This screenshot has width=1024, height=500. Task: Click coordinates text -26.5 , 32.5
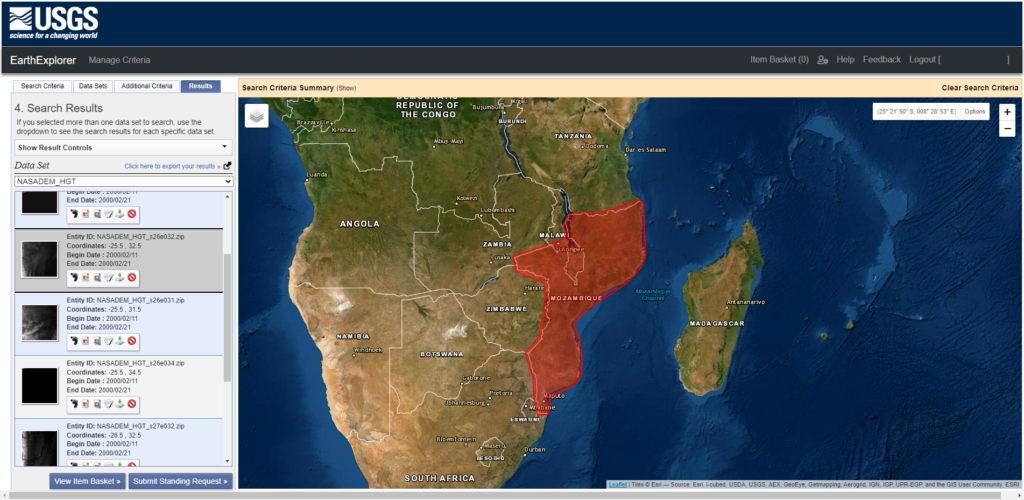(x=124, y=435)
